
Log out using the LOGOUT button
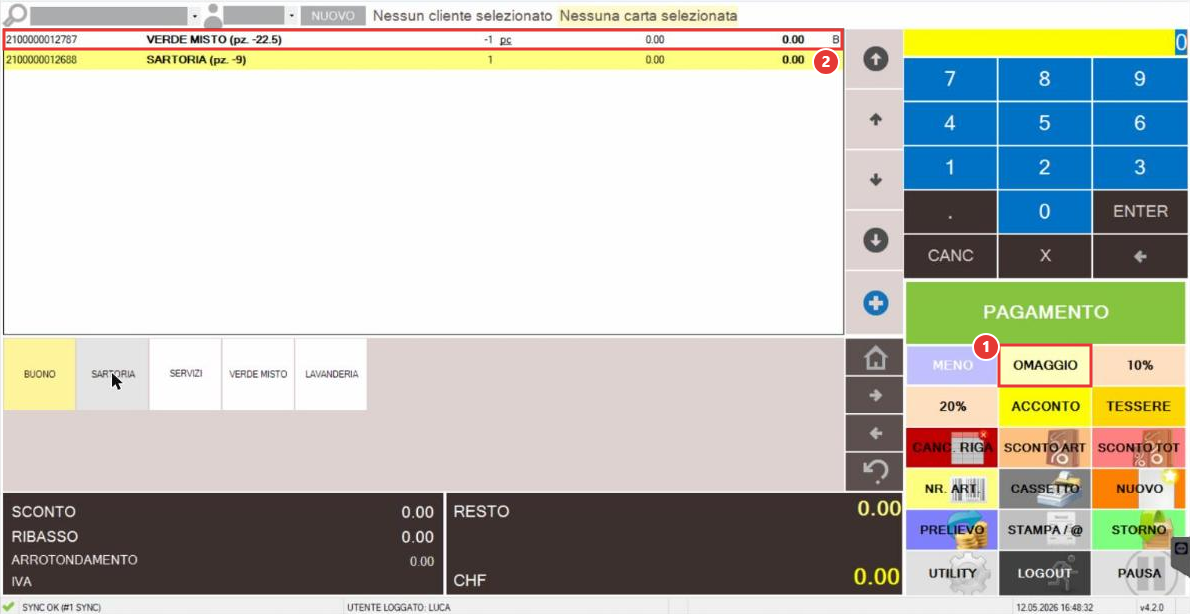click(x=1045, y=573)
